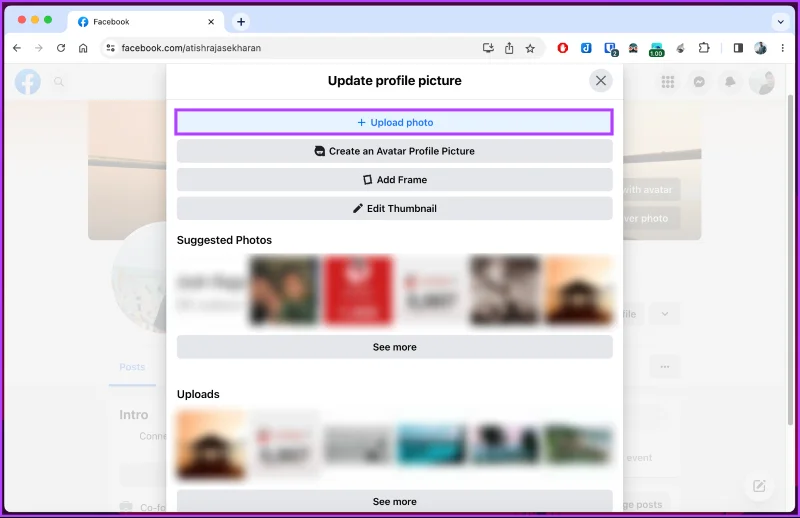Select the black-and-white suggested photo thumbnail

(506, 291)
